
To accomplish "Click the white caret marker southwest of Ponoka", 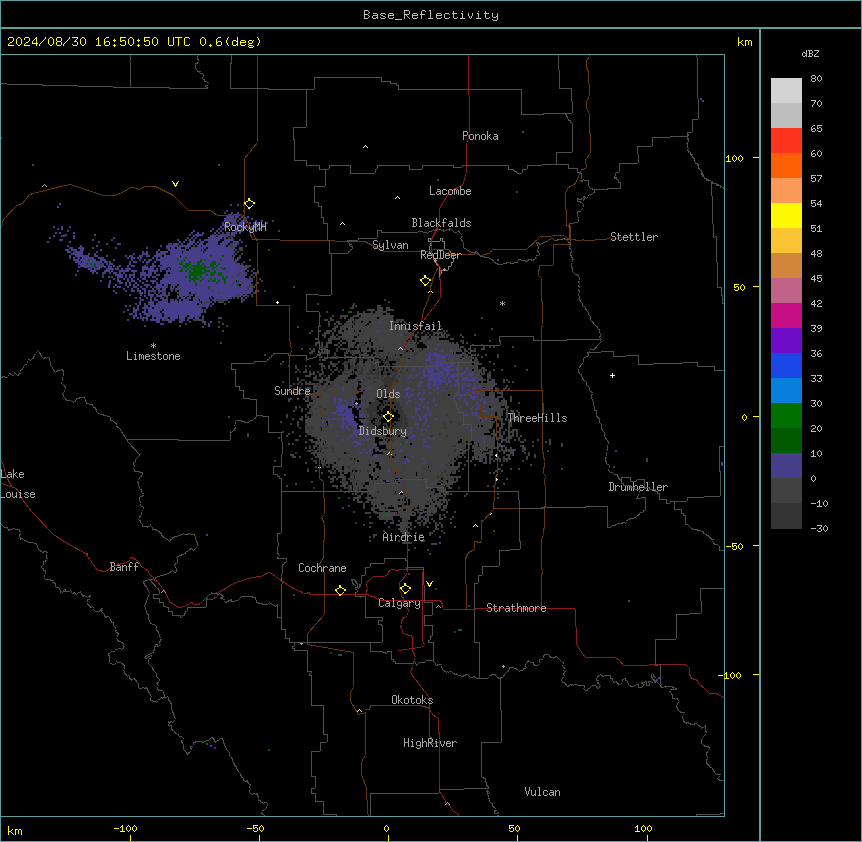I will coord(366,147).
